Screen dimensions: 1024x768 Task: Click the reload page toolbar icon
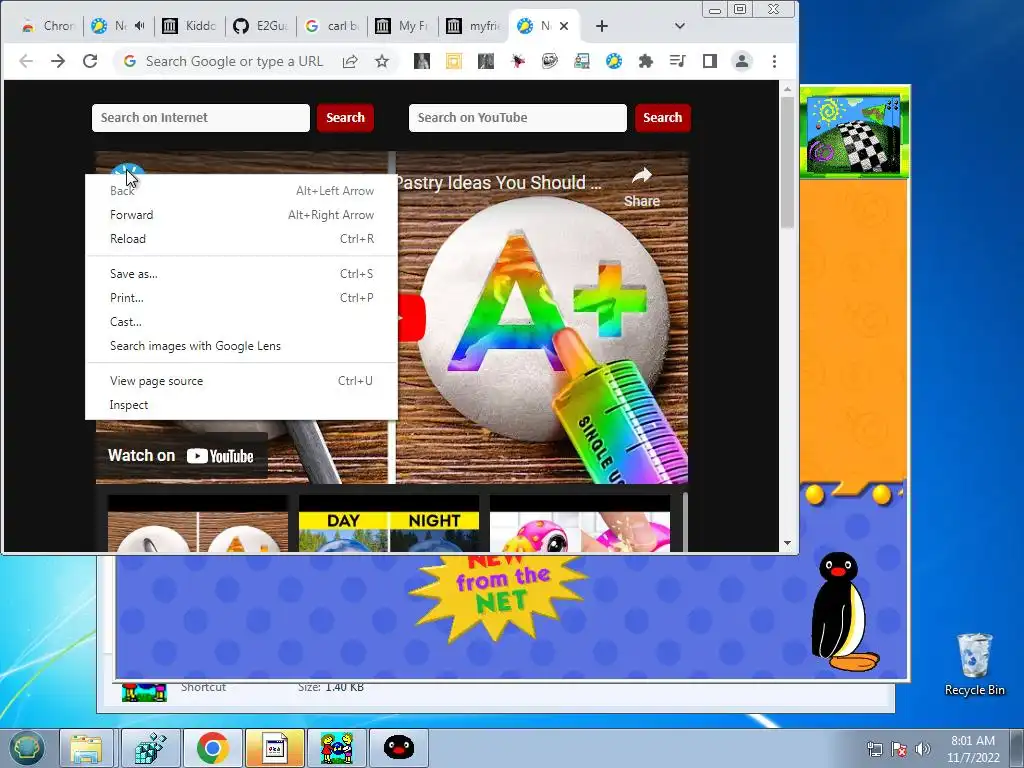tap(90, 61)
